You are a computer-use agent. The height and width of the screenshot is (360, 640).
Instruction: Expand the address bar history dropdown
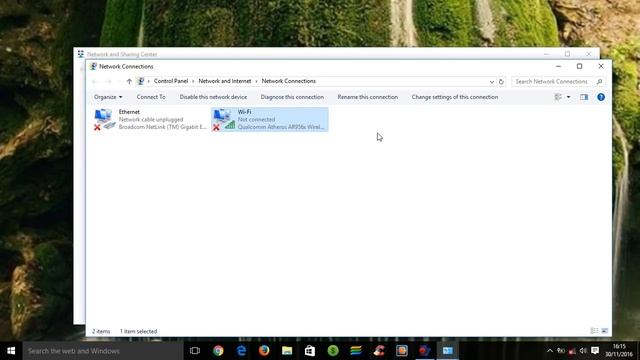[491, 82]
